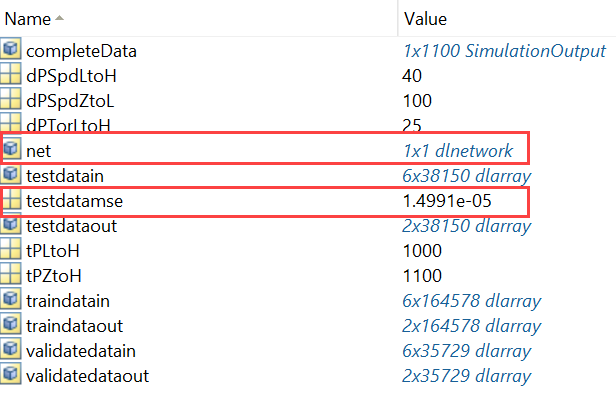Click the value 100 of dPSpdZtoL
The width and height of the screenshot is (616, 393).
(418, 101)
